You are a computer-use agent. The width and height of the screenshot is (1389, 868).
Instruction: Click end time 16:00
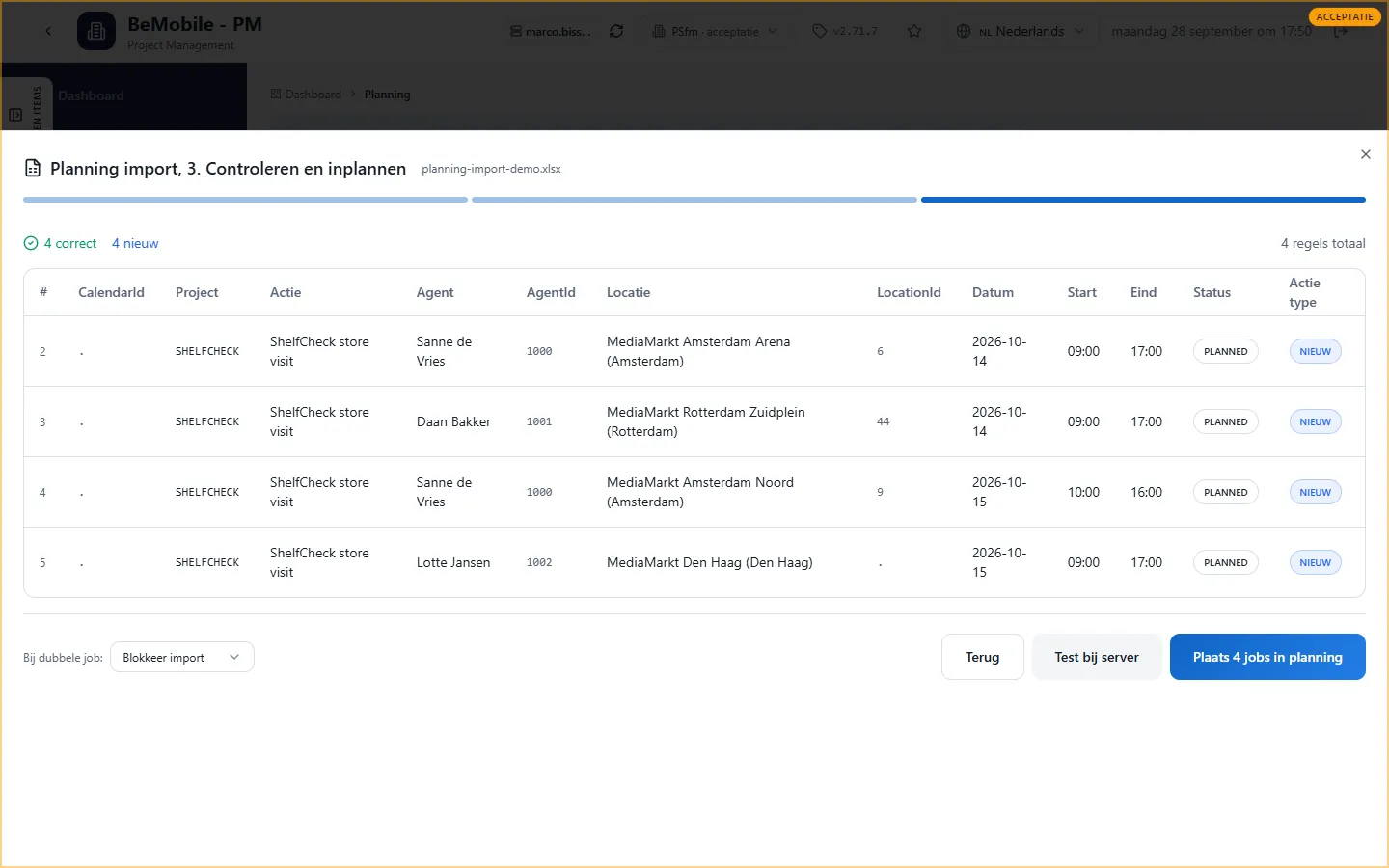pyautogui.click(x=1146, y=492)
